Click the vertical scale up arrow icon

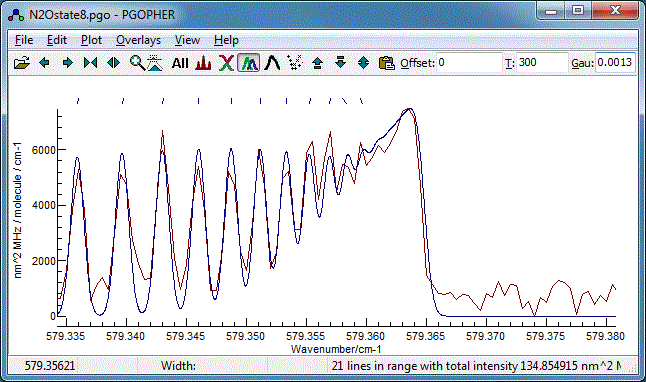point(318,63)
